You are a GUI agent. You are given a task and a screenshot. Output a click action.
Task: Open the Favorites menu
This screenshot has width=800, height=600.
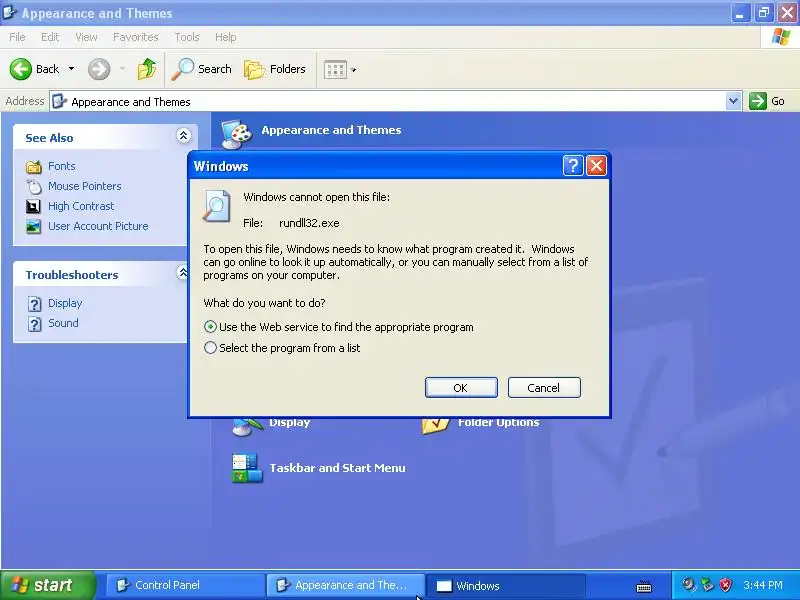[136, 37]
